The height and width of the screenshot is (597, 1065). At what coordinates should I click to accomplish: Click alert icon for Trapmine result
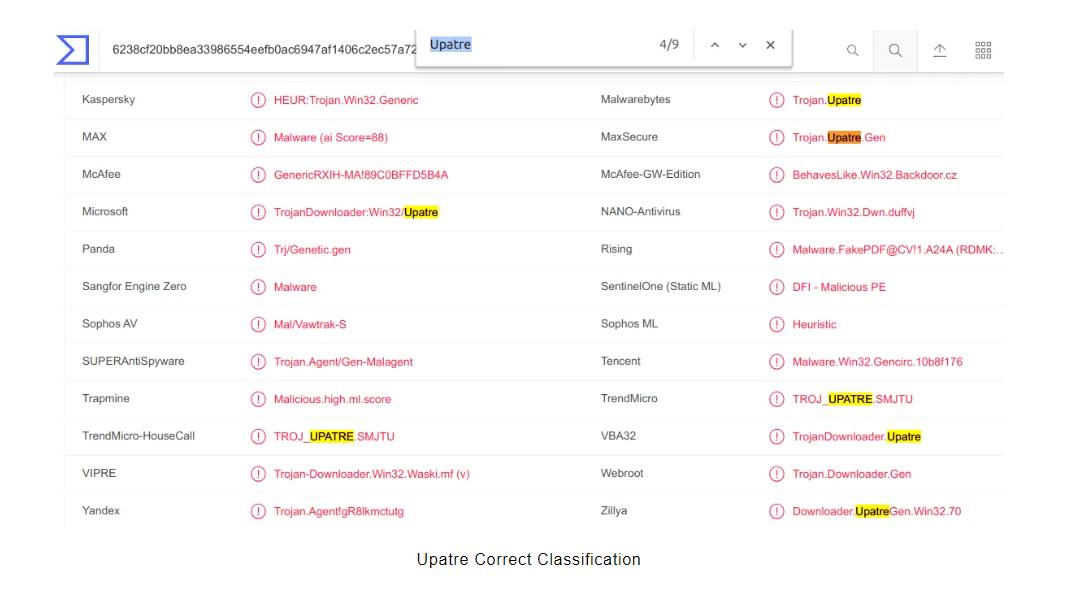(258, 399)
